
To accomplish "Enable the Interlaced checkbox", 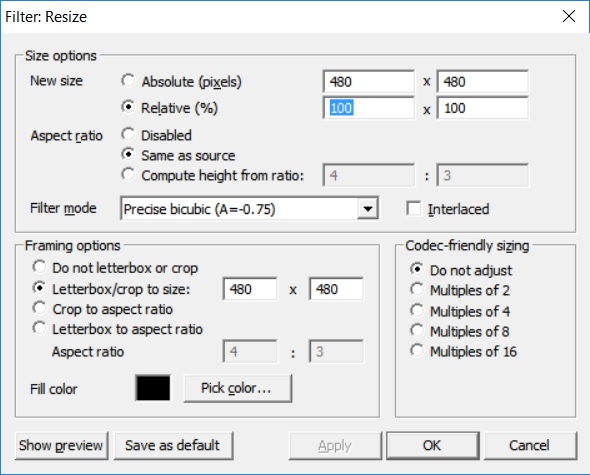I will (x=414, y=209).
